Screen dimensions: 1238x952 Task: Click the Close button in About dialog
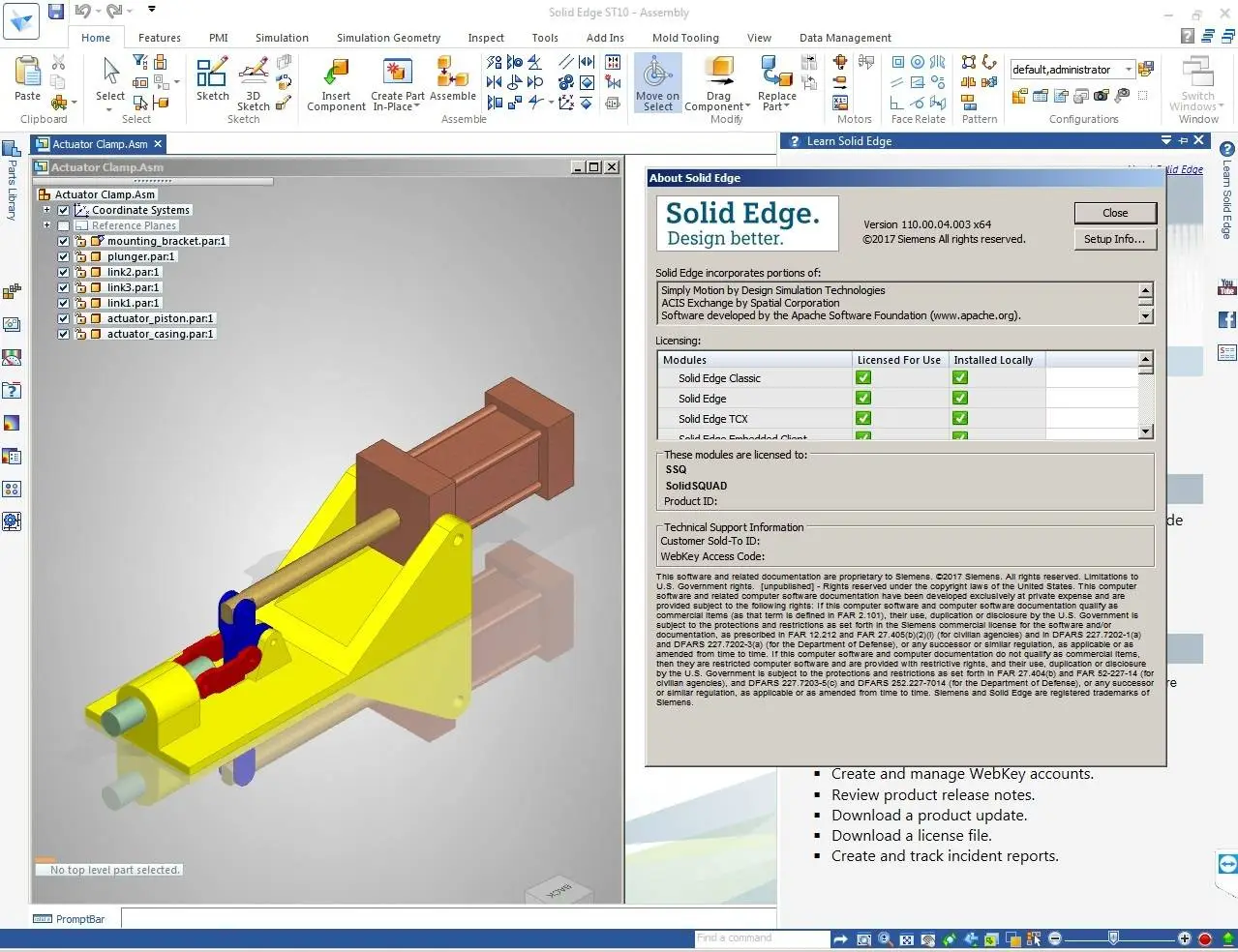click(x=1115, y=213)
